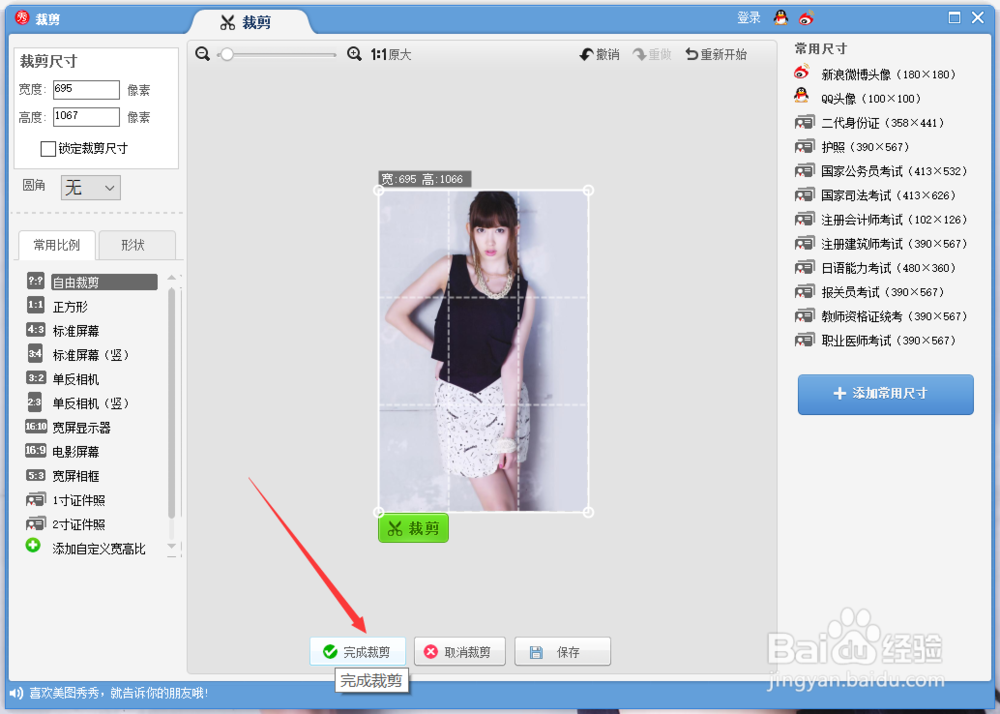Click the 重做 redo arrow
The image size is (1000, 714).
point(652,55)
